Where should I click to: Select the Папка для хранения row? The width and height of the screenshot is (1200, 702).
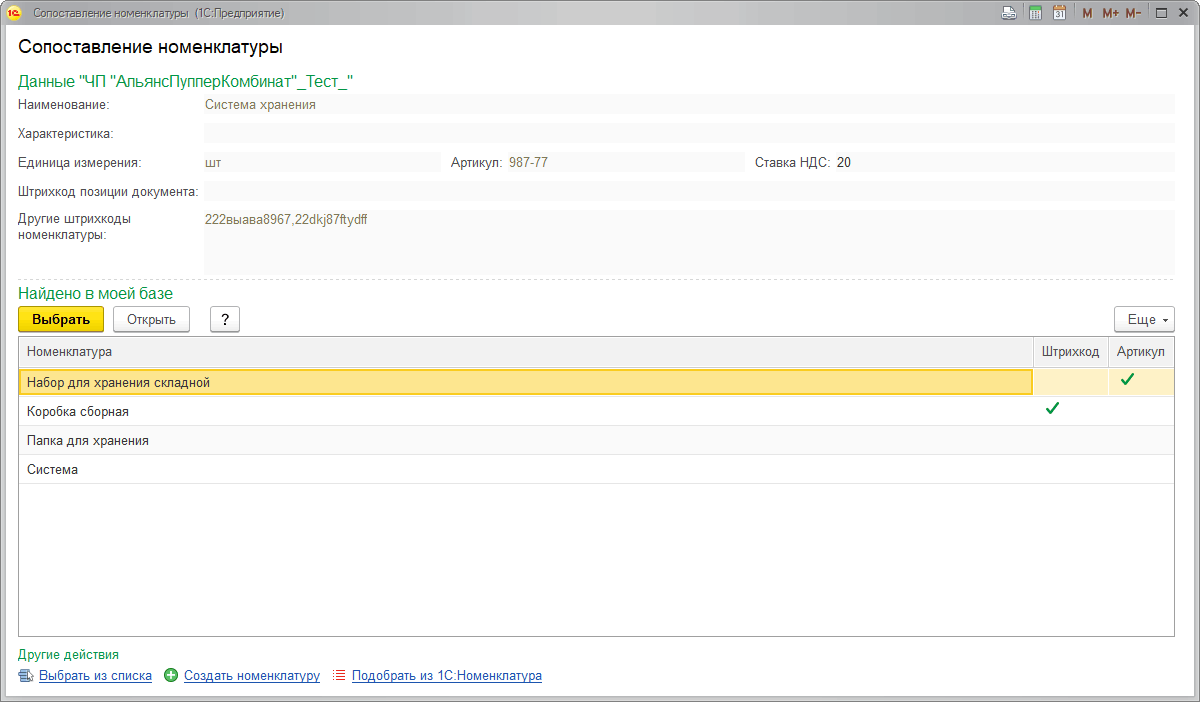pos(596,440)
